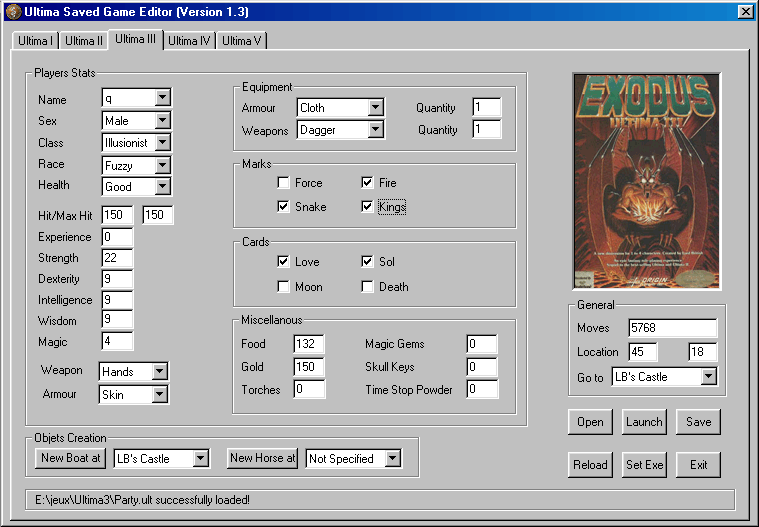Click the Set Exe button
The width and height of the screenshot is (759, 527).
tap(644, 465)
